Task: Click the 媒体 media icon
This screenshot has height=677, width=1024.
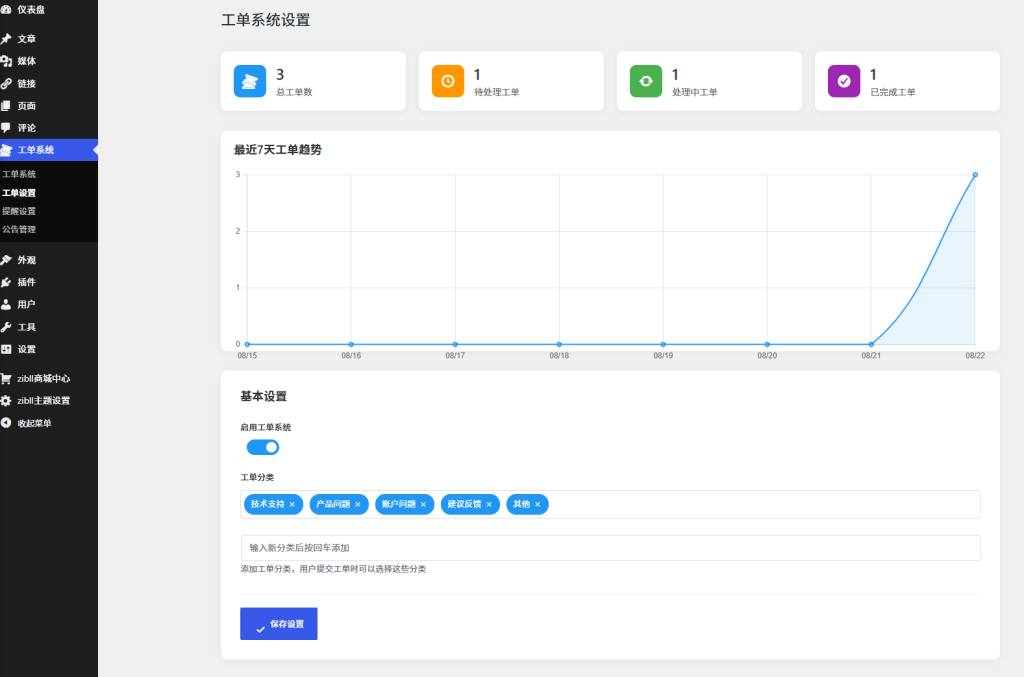Action: (6, 61)
